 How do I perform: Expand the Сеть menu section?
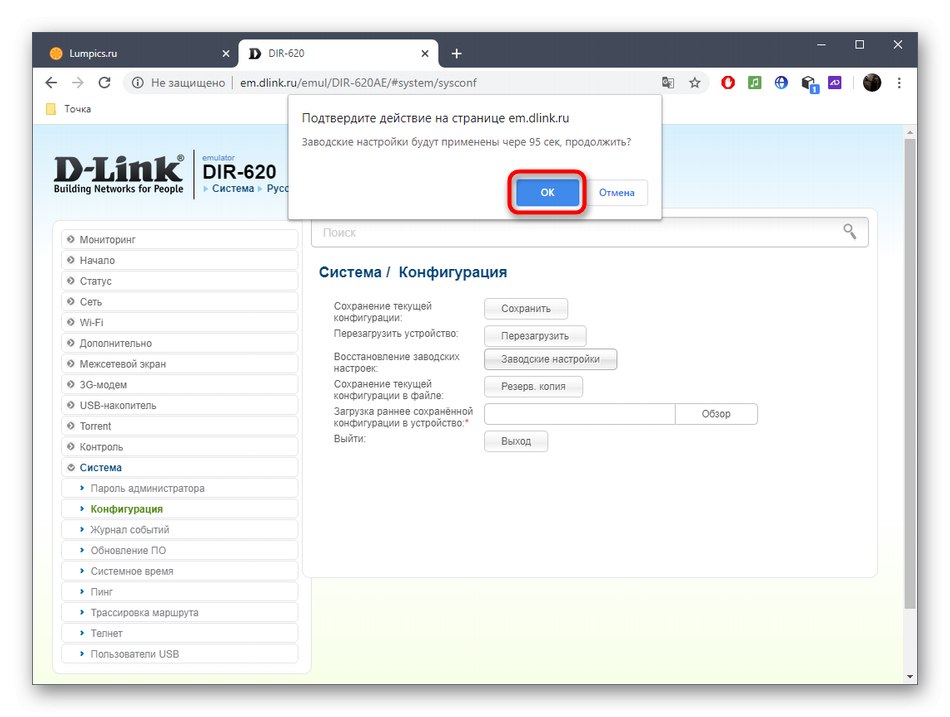[x=179, y=302]
